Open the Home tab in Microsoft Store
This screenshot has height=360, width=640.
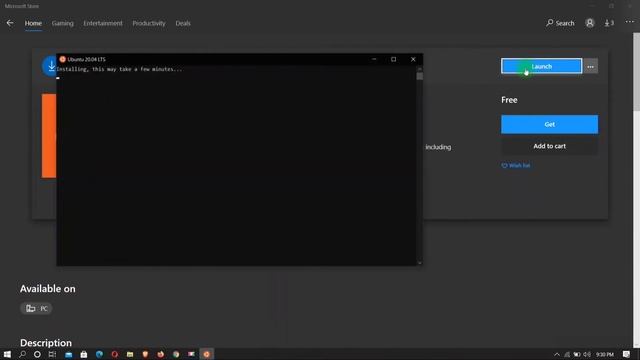pyautogui.click(x=33, y=23)
